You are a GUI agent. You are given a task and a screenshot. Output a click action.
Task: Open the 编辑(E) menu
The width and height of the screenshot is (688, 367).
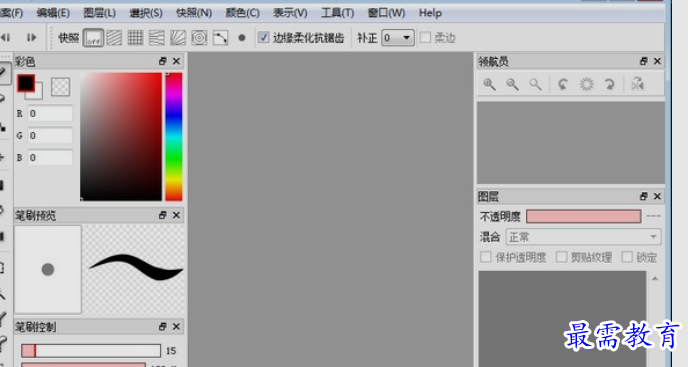53,13
